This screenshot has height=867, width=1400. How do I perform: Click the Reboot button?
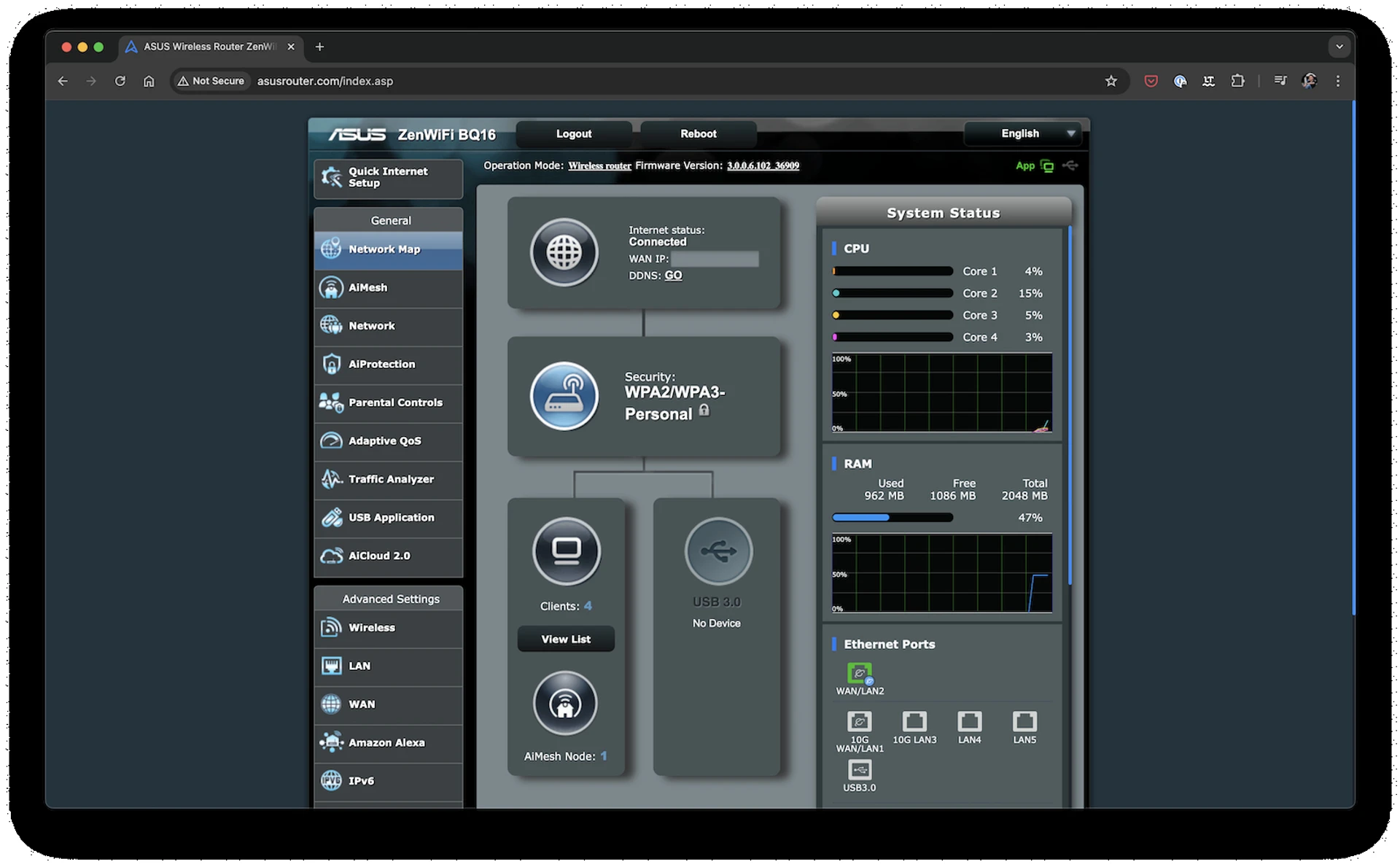click(699, 134)
